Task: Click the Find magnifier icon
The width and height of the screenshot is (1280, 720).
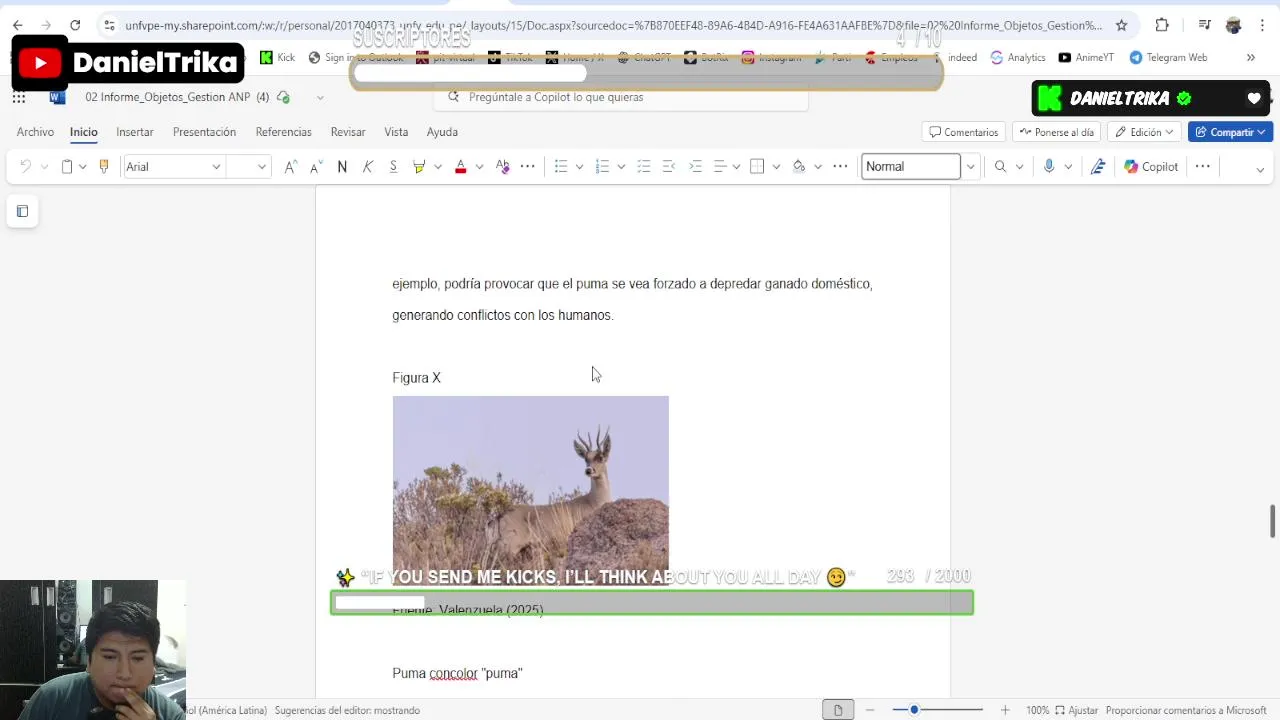Action: (x=1000, y=167)
